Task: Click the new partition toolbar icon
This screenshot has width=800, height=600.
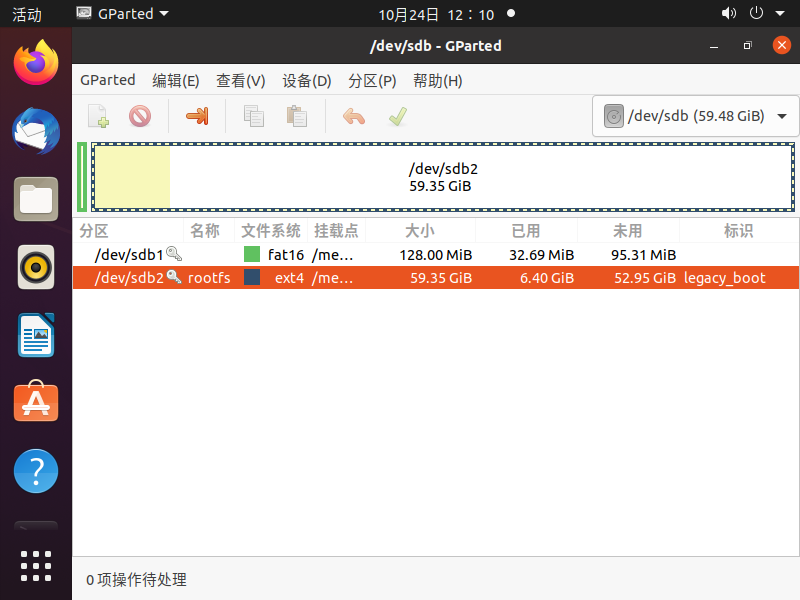Action: point(98,116)
